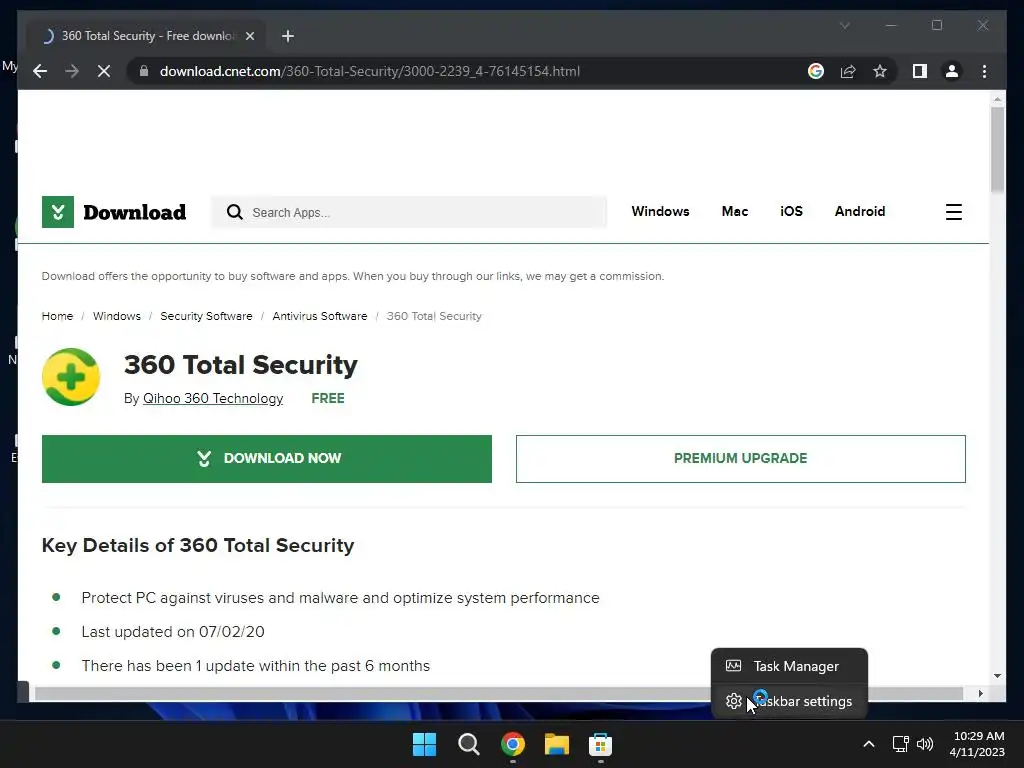Open the Windows navigation item
Viewport: 1024px width, 768px height.
pyautogui.click(x=660, y=212)
